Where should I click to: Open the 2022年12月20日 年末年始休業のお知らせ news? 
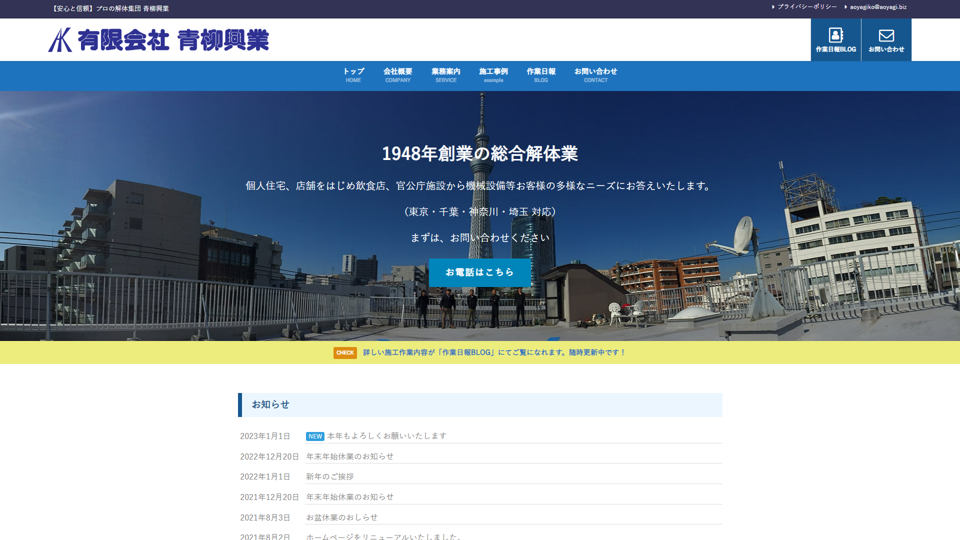click(350, 457)
